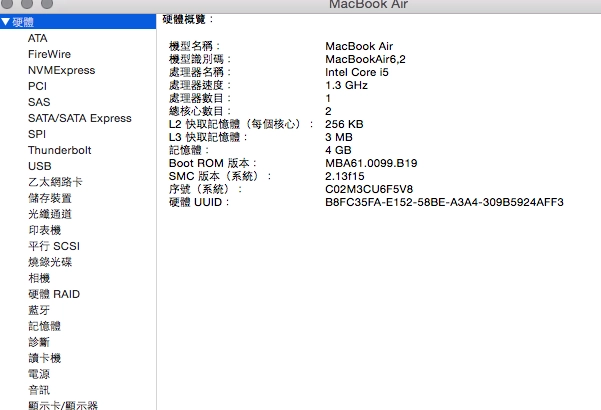Select ATA in the sidebar
This screenshot has height=410, width=601.
coord(38,38)
